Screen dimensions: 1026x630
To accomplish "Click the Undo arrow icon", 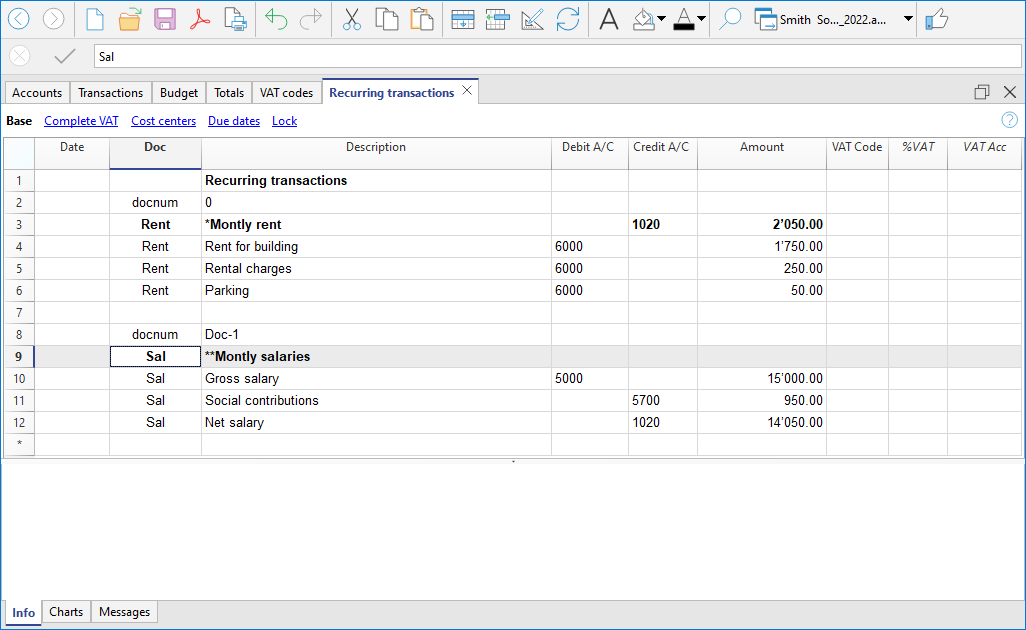I will (x=276, y=19).
